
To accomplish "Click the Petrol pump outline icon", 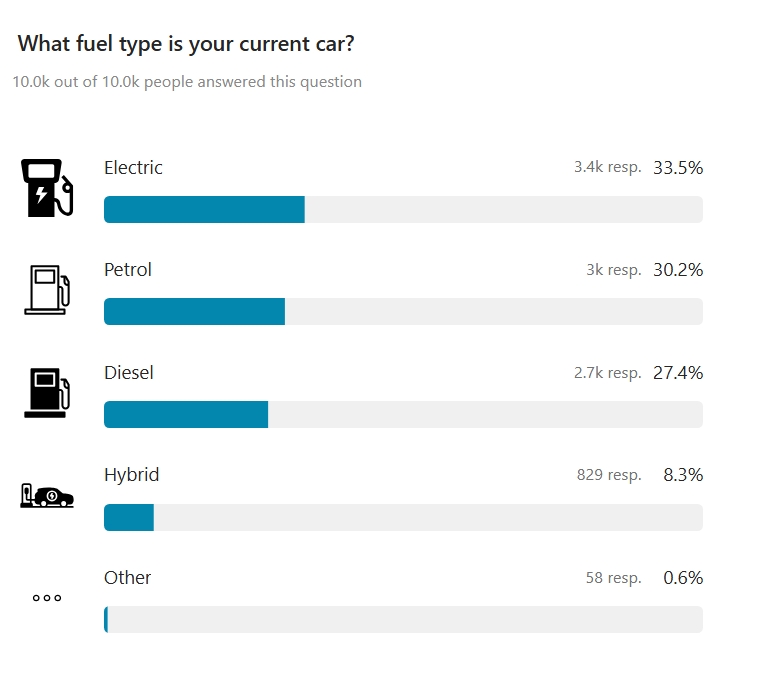I will (x=47, y=290).
